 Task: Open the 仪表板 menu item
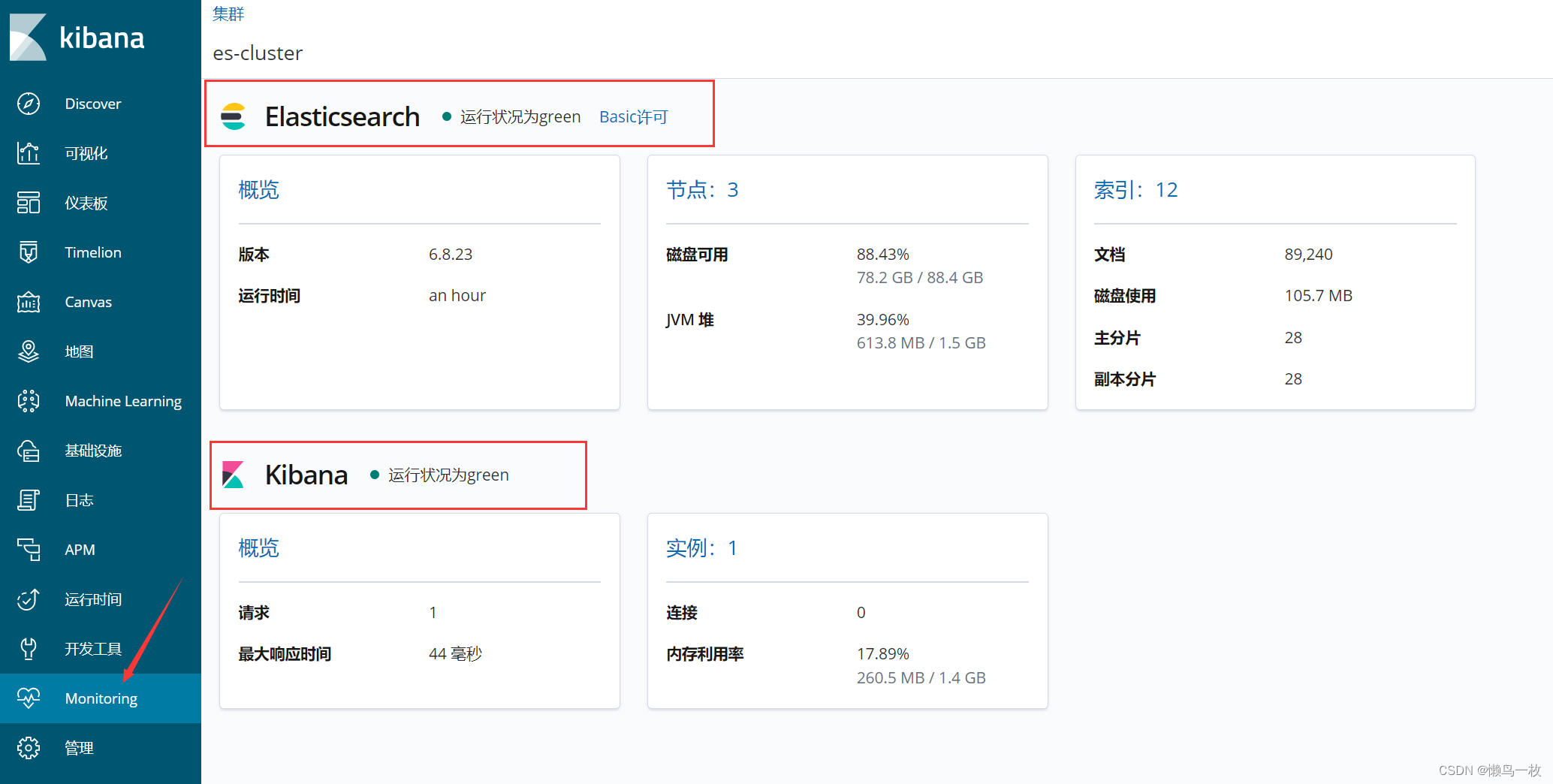point(101,203)
